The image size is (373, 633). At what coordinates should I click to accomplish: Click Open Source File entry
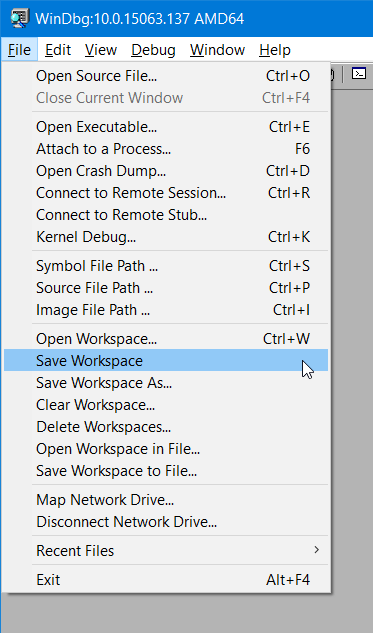coord(166,76)
